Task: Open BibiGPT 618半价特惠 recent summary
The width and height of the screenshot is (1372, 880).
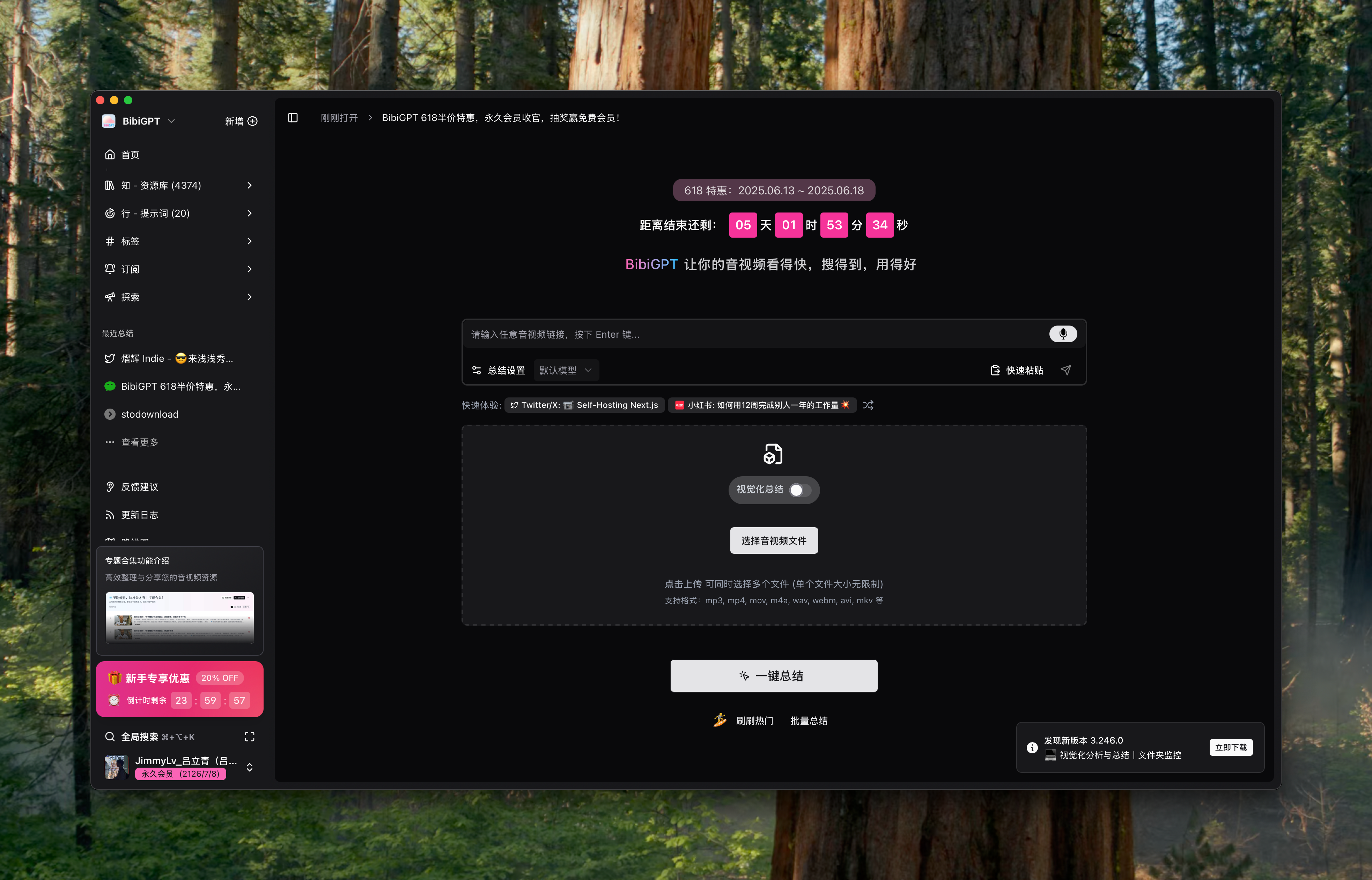Action: (179, 386)
